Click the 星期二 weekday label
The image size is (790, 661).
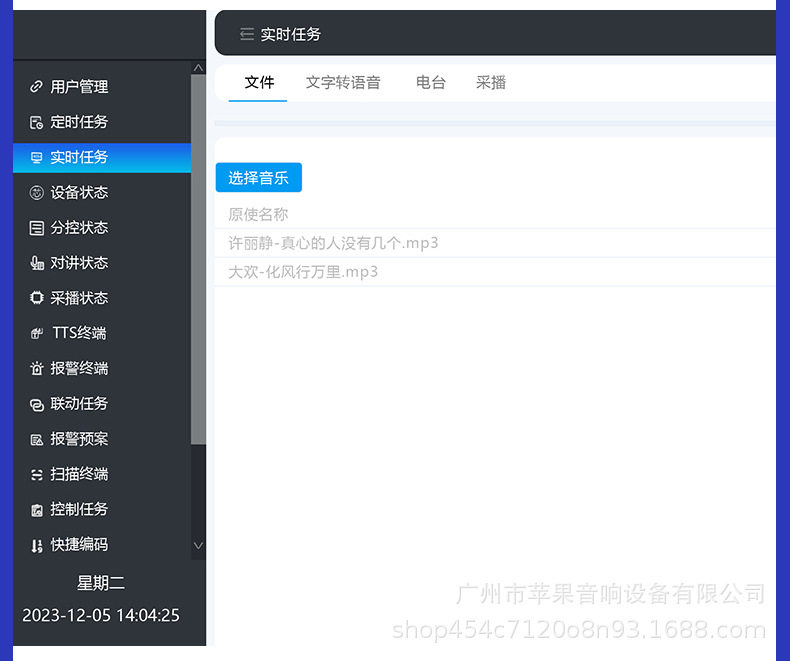pyautogui.click(x=101, y=583)
